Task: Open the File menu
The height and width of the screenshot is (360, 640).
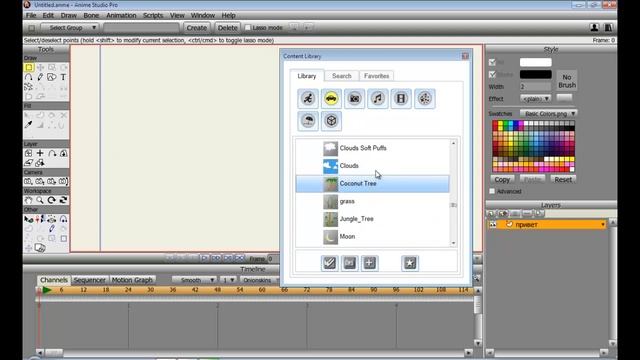Action: (x=31, y=16)
